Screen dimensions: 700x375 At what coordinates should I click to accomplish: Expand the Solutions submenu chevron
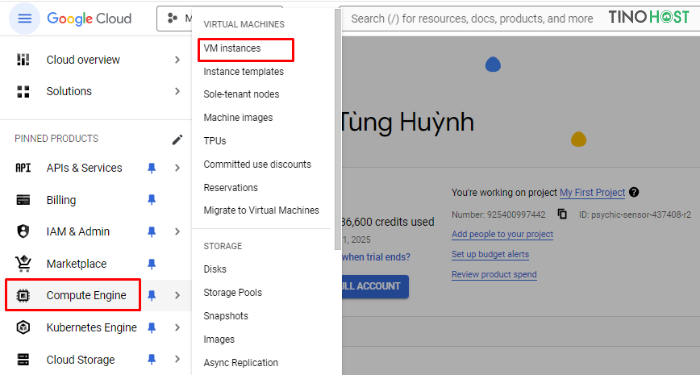pyautogui.click(x=177, y=92)
